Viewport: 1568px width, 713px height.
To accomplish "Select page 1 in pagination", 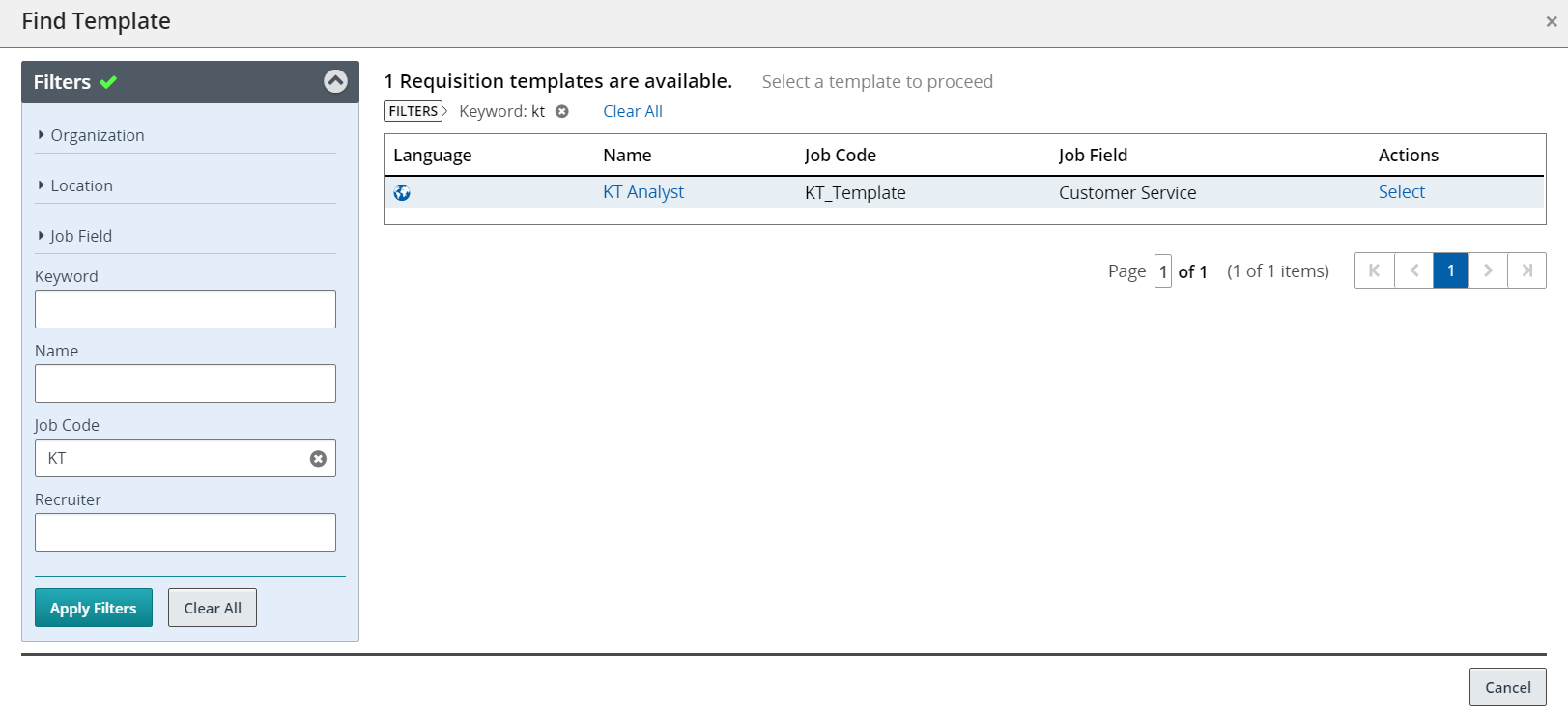I will coord(1450,271).
